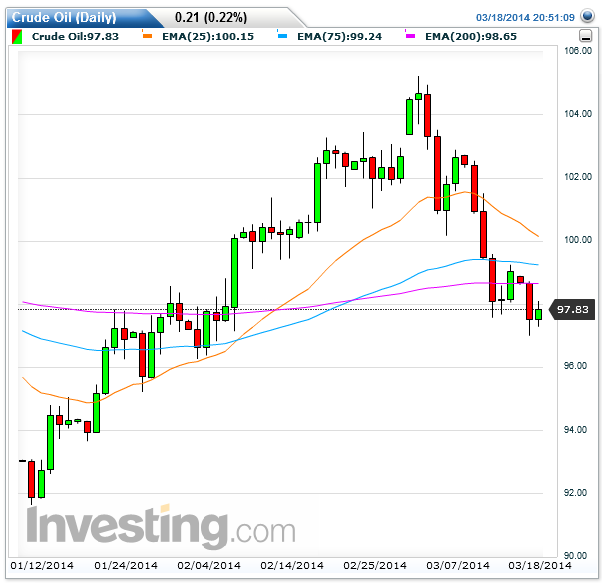This screenshot has height=583, width=606.
Task: Click the blue globe icon at top right
Action: coord(587,17)
